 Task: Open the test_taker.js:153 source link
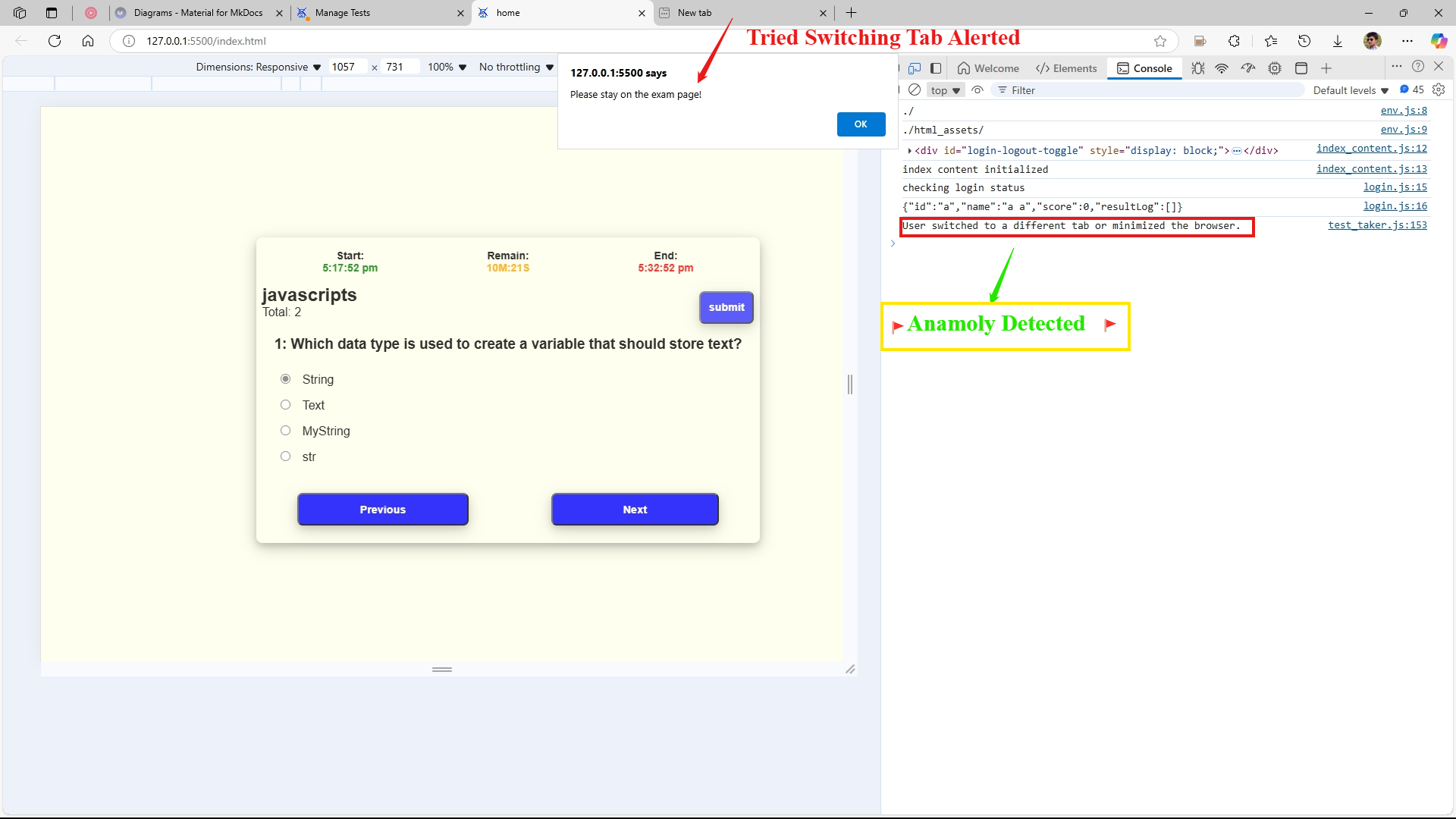point(1377,225)
